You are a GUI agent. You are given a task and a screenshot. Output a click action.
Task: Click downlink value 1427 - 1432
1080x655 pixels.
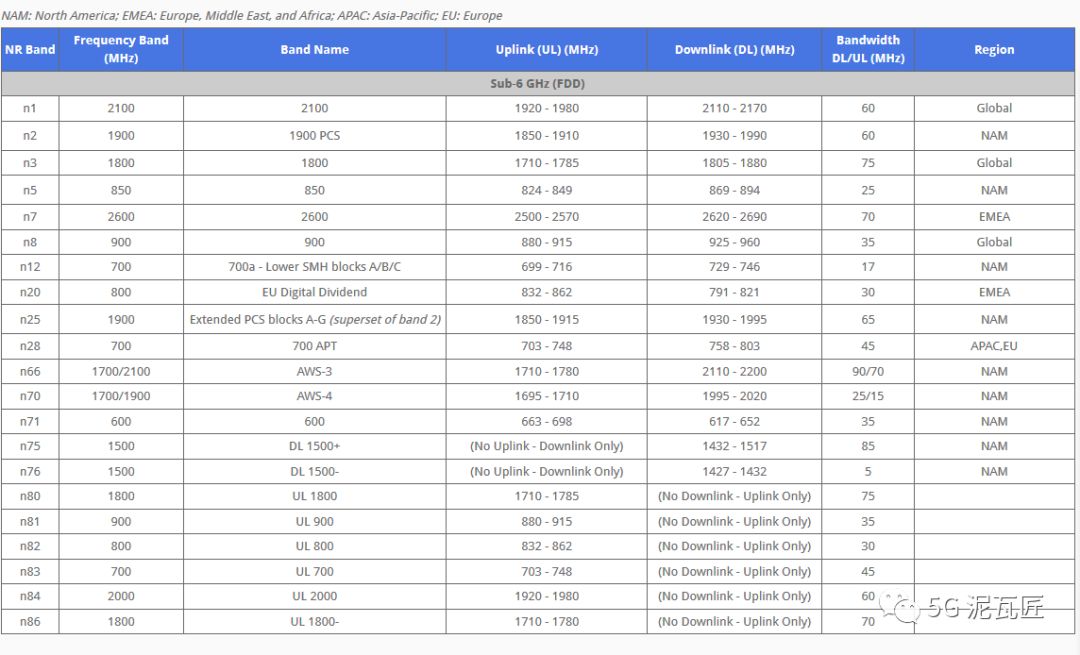(734, 472)
